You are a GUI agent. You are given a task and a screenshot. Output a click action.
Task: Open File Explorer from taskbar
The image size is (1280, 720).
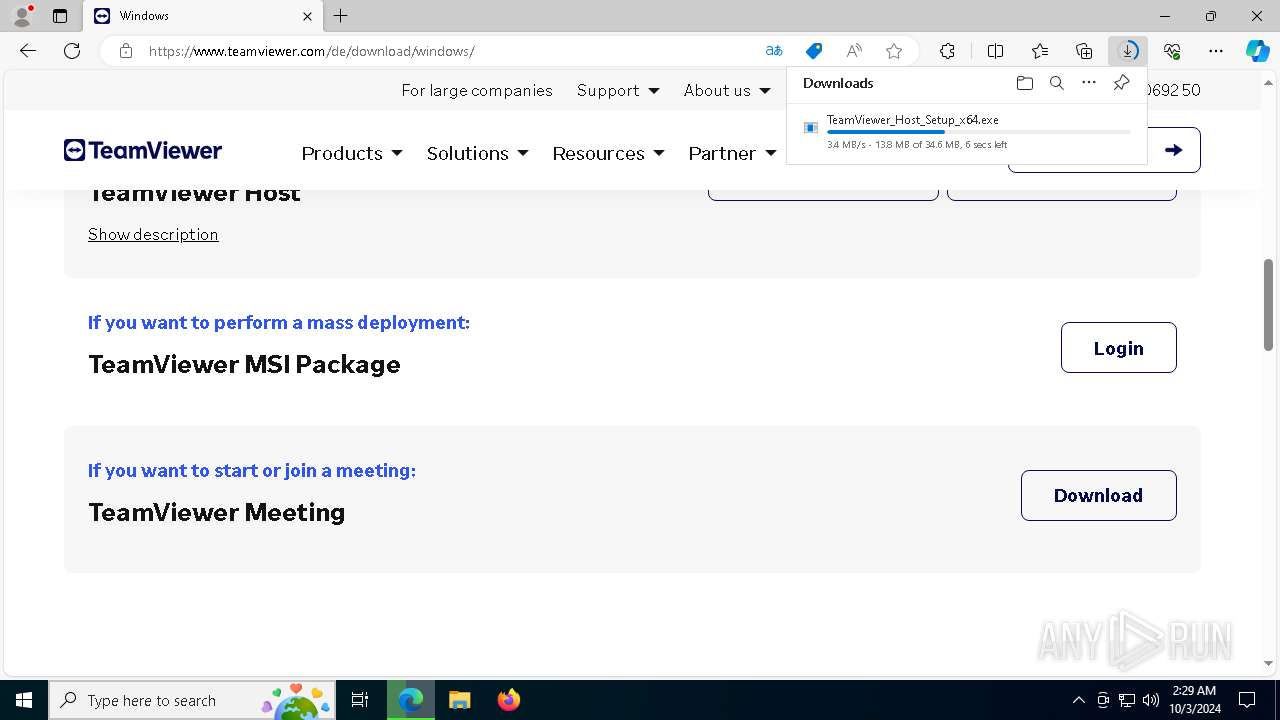click(x=459, y=700)
